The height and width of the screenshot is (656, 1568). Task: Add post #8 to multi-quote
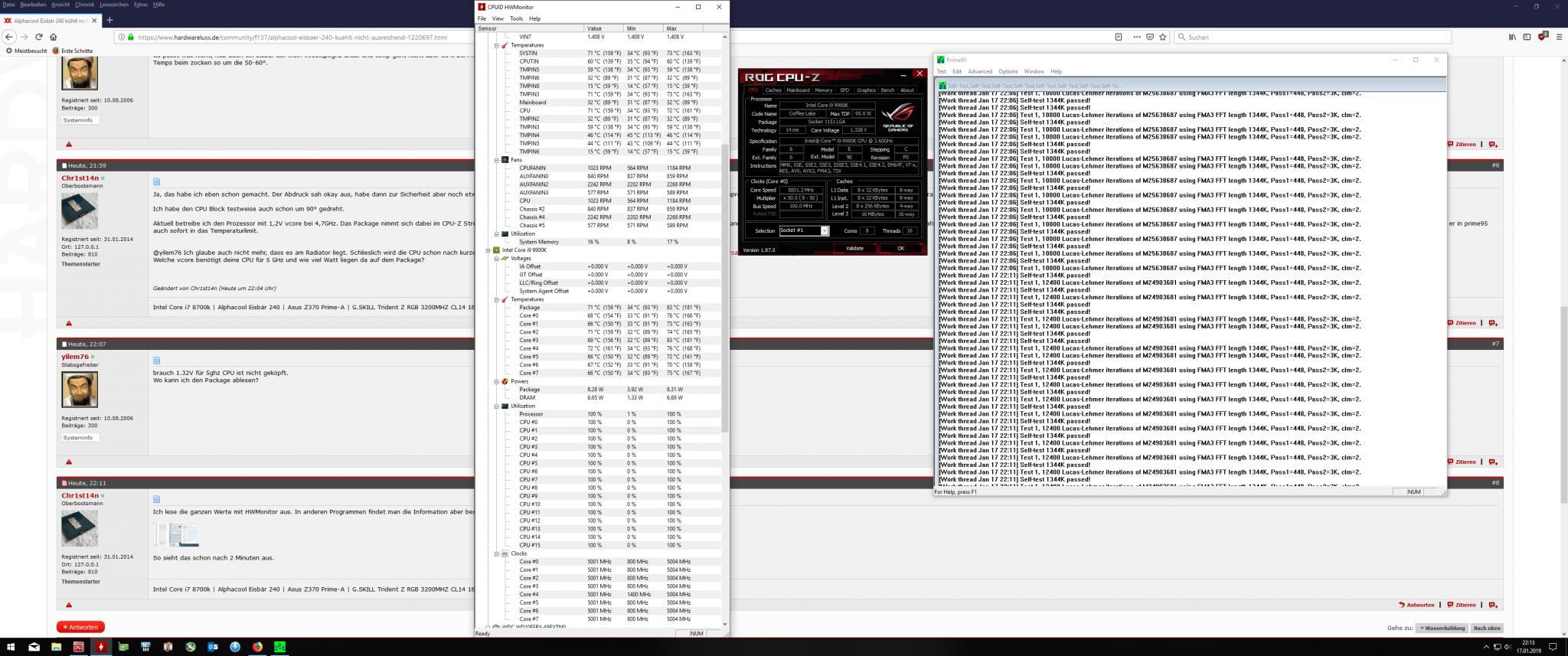click(x=1493, y=605)
